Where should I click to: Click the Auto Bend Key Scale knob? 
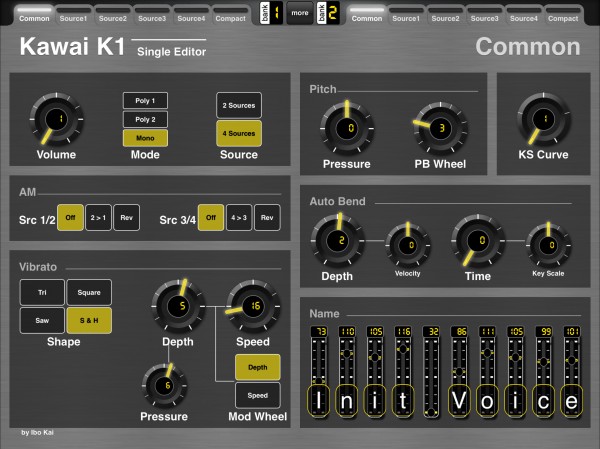tap(548, 245)
